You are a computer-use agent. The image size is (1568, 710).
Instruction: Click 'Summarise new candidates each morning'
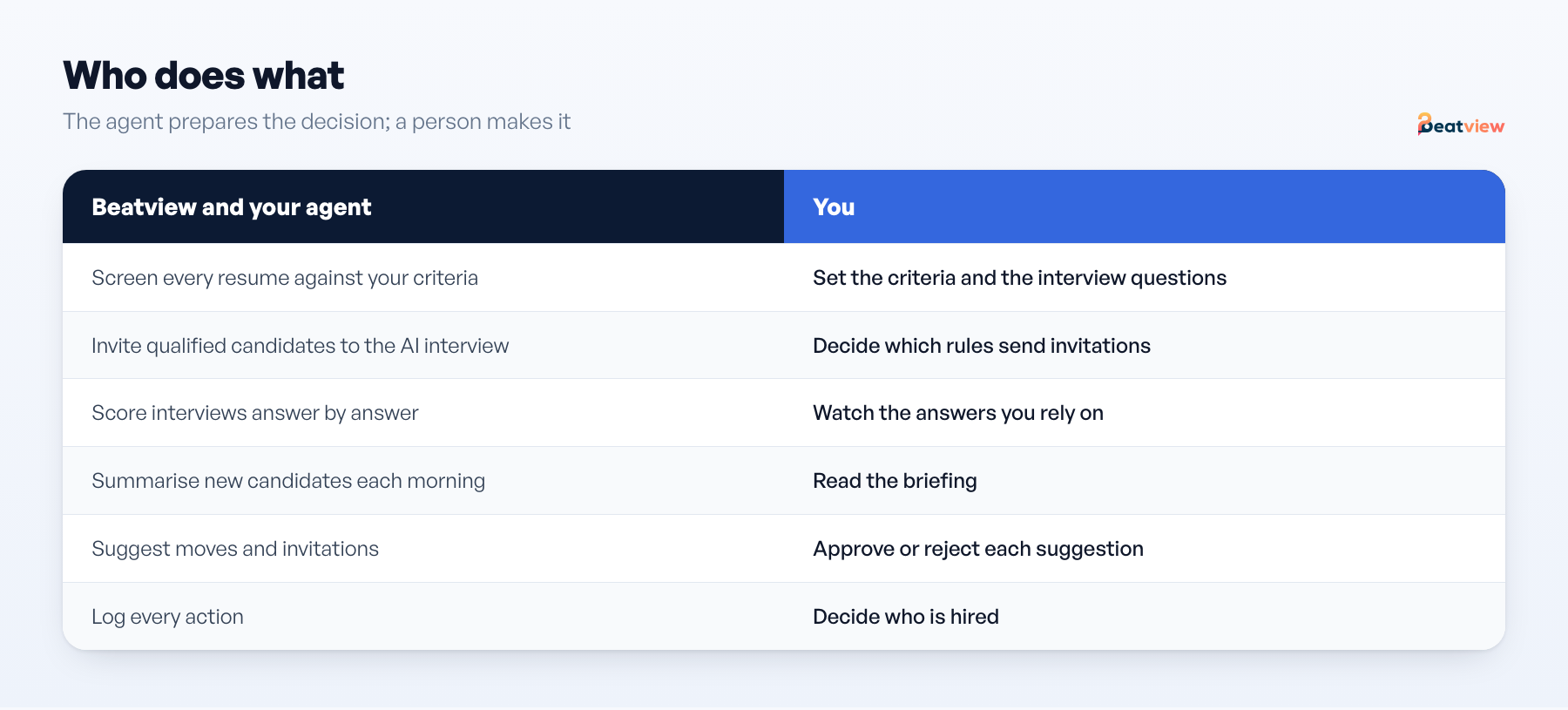click(288, 481)
